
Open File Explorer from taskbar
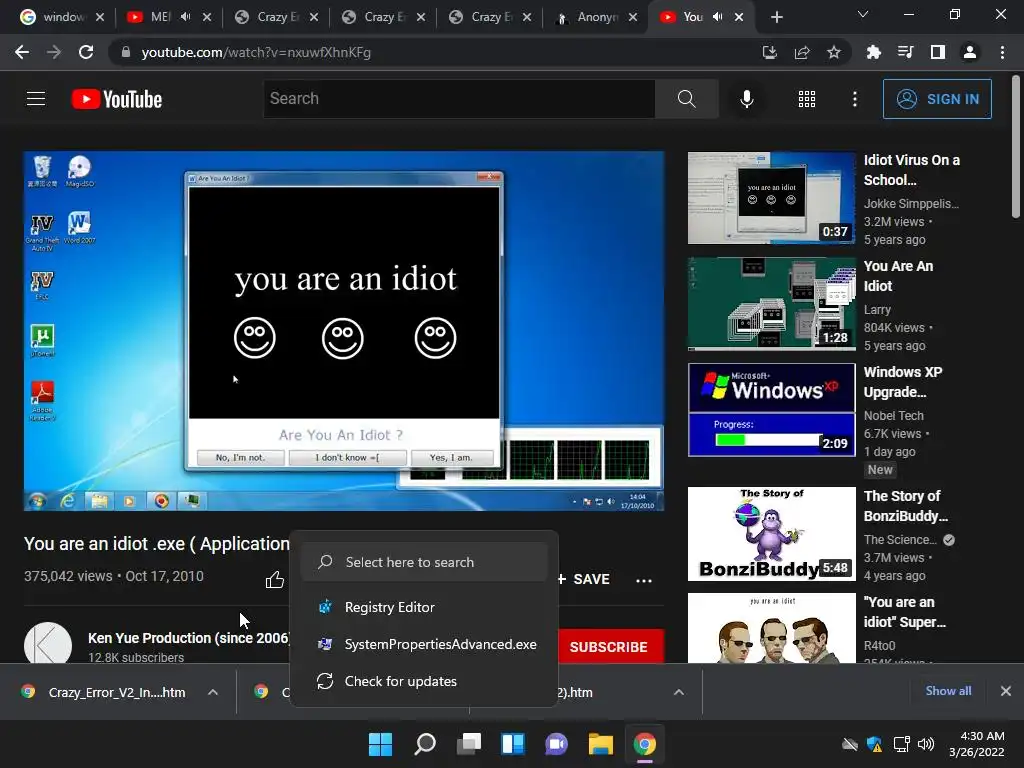[600, 744]
